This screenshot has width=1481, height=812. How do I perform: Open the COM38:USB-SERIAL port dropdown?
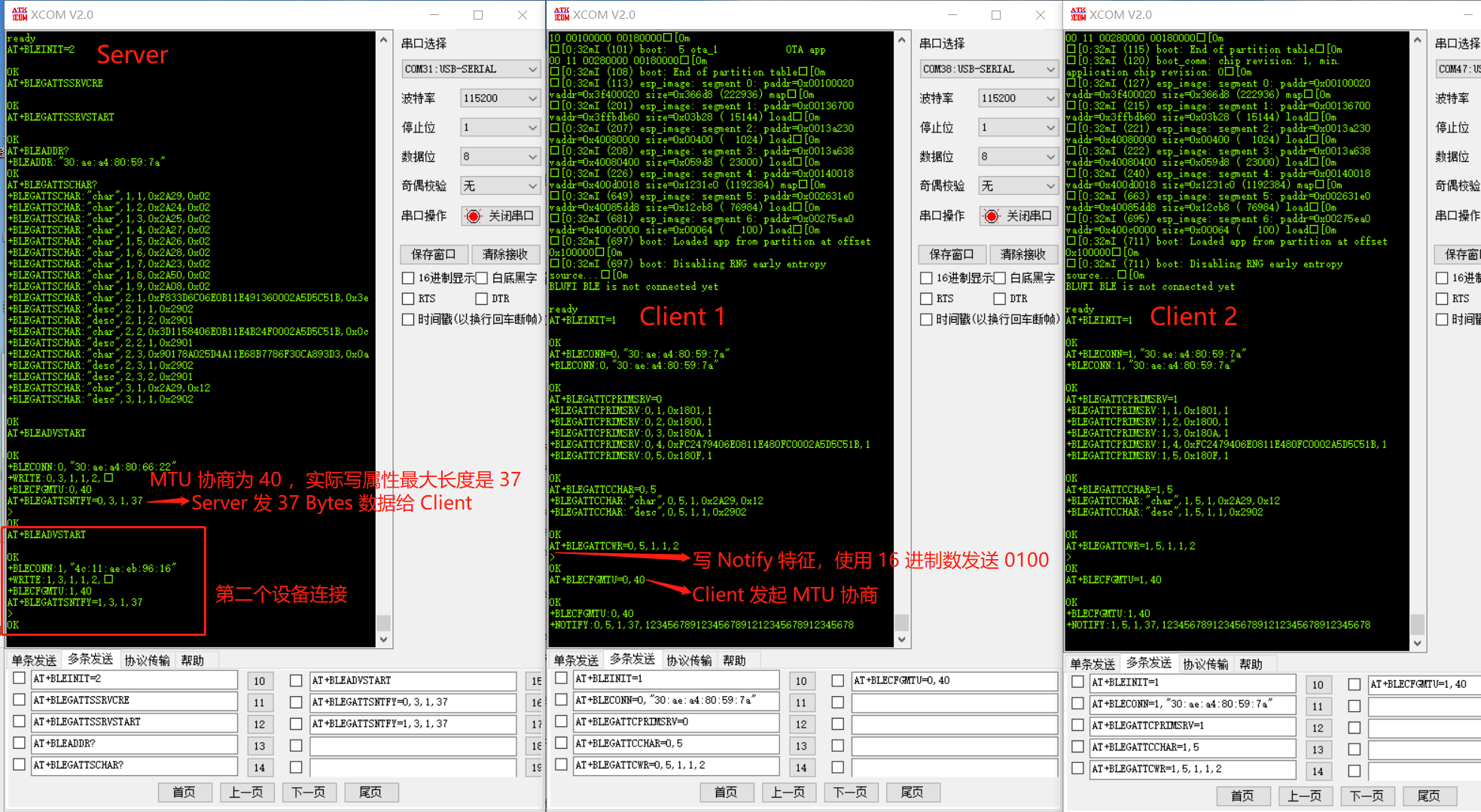click(x=989, y=69)
